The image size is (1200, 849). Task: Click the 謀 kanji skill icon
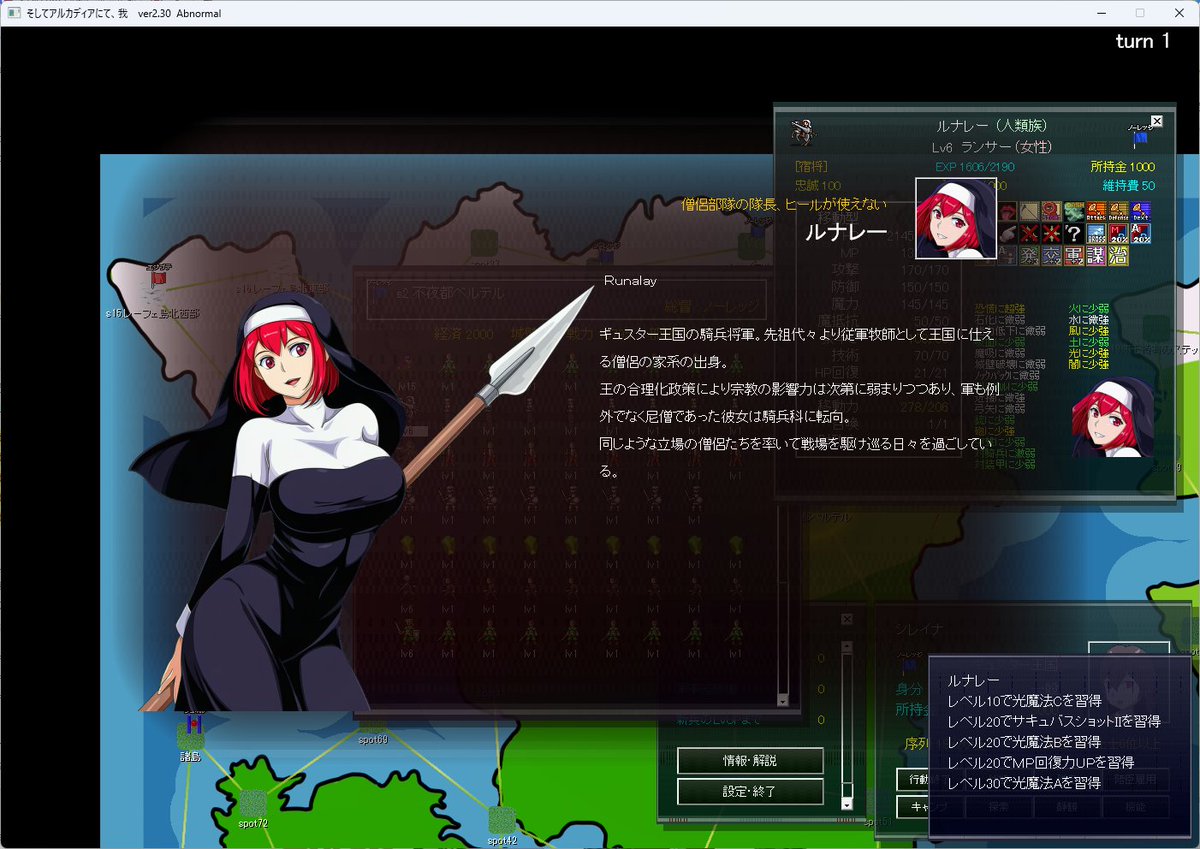tap(1096, 255)
